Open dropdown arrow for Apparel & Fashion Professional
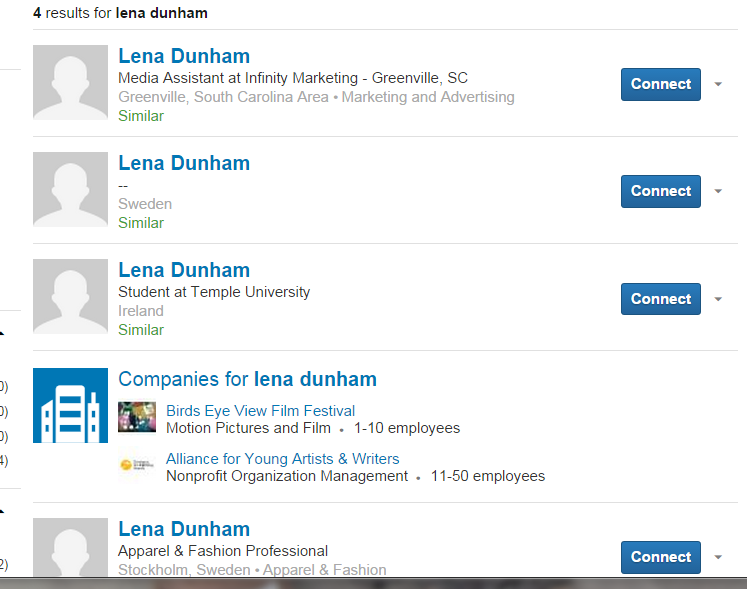The height and width of the screenshot is (589, 747). pyautogui.click(x=718, y=557)
